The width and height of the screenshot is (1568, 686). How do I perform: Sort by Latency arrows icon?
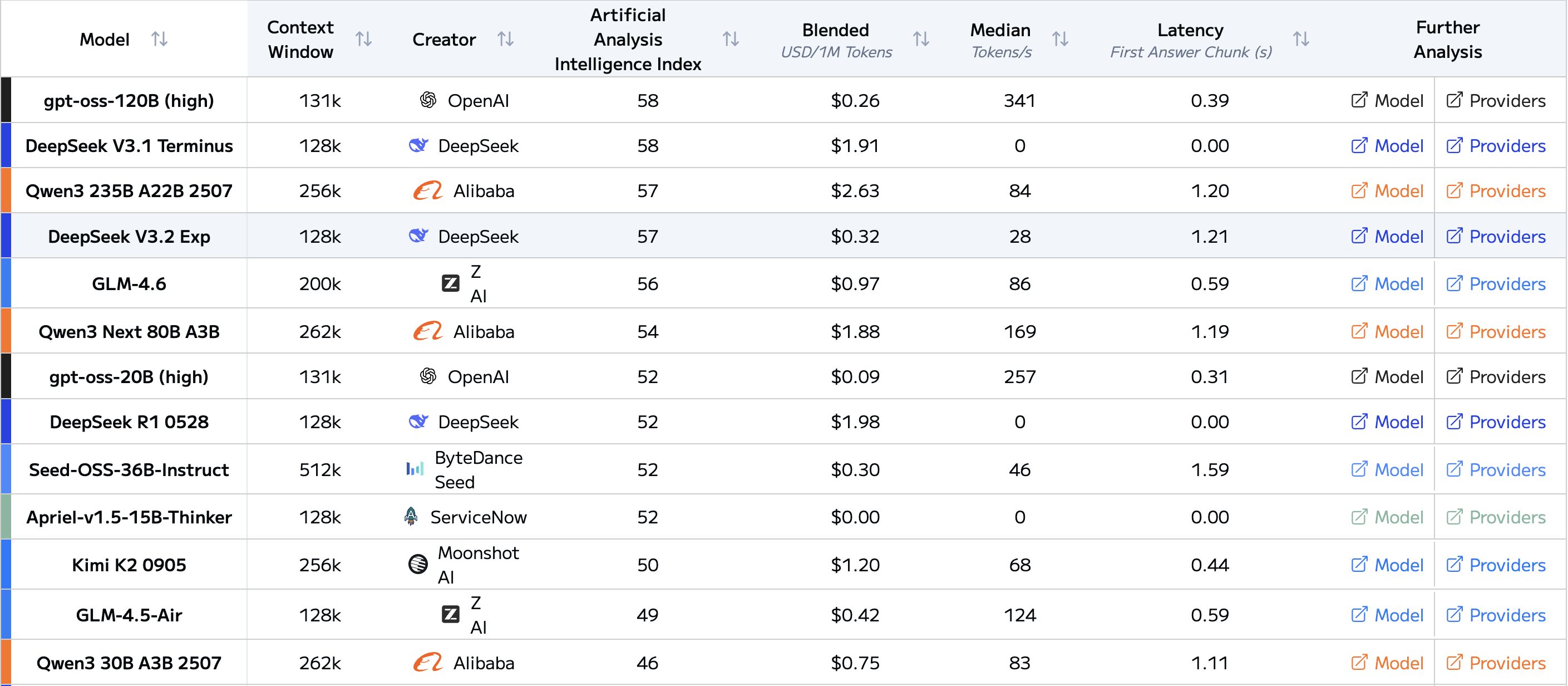click(1301, 39)
